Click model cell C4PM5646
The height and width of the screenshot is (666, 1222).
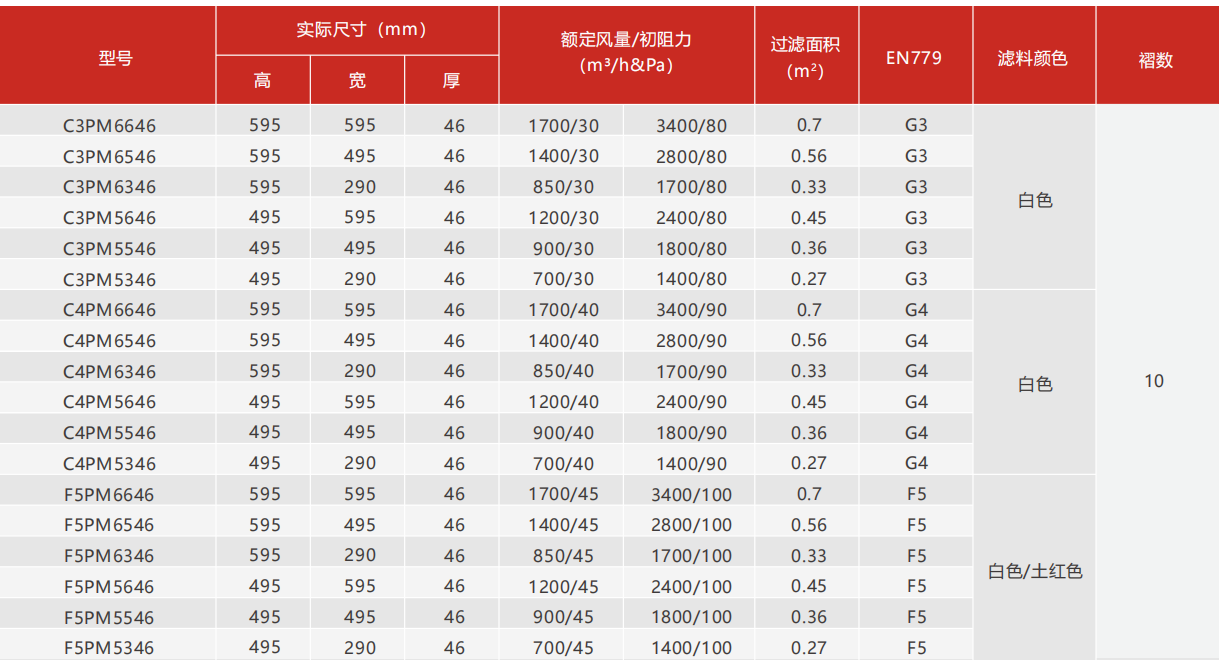[109, 402]
